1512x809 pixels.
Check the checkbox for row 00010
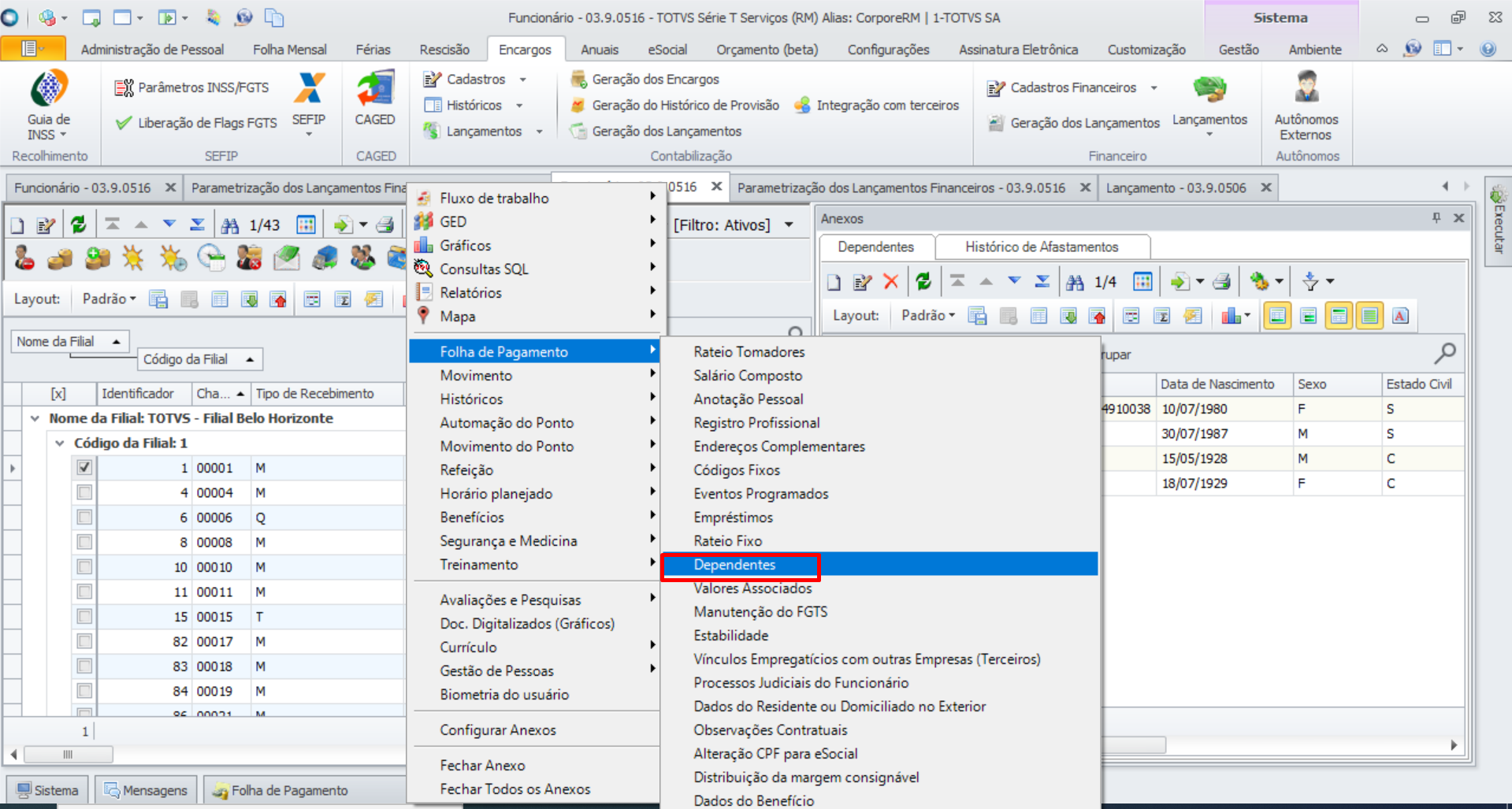point(84,567)
